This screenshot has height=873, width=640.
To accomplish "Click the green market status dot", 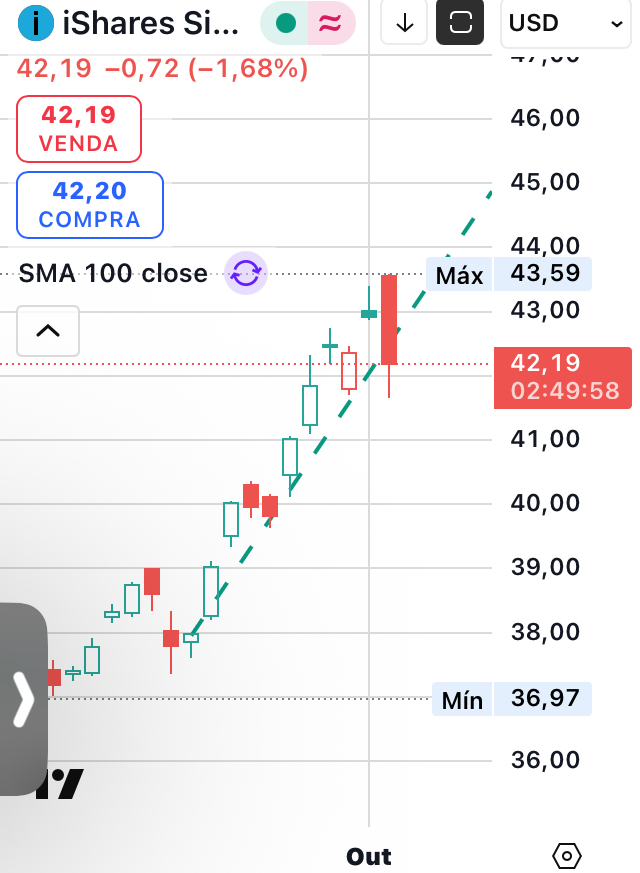I will pos(286,24).
